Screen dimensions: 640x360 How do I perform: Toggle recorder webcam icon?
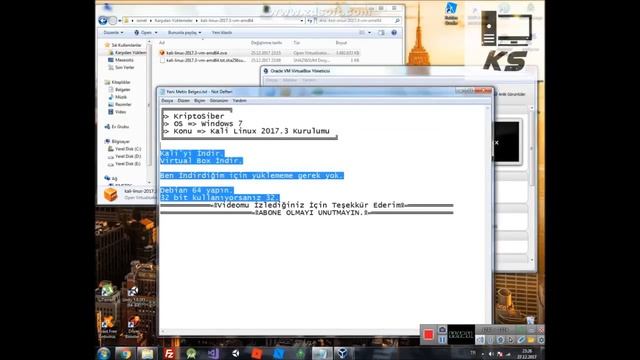500,340
